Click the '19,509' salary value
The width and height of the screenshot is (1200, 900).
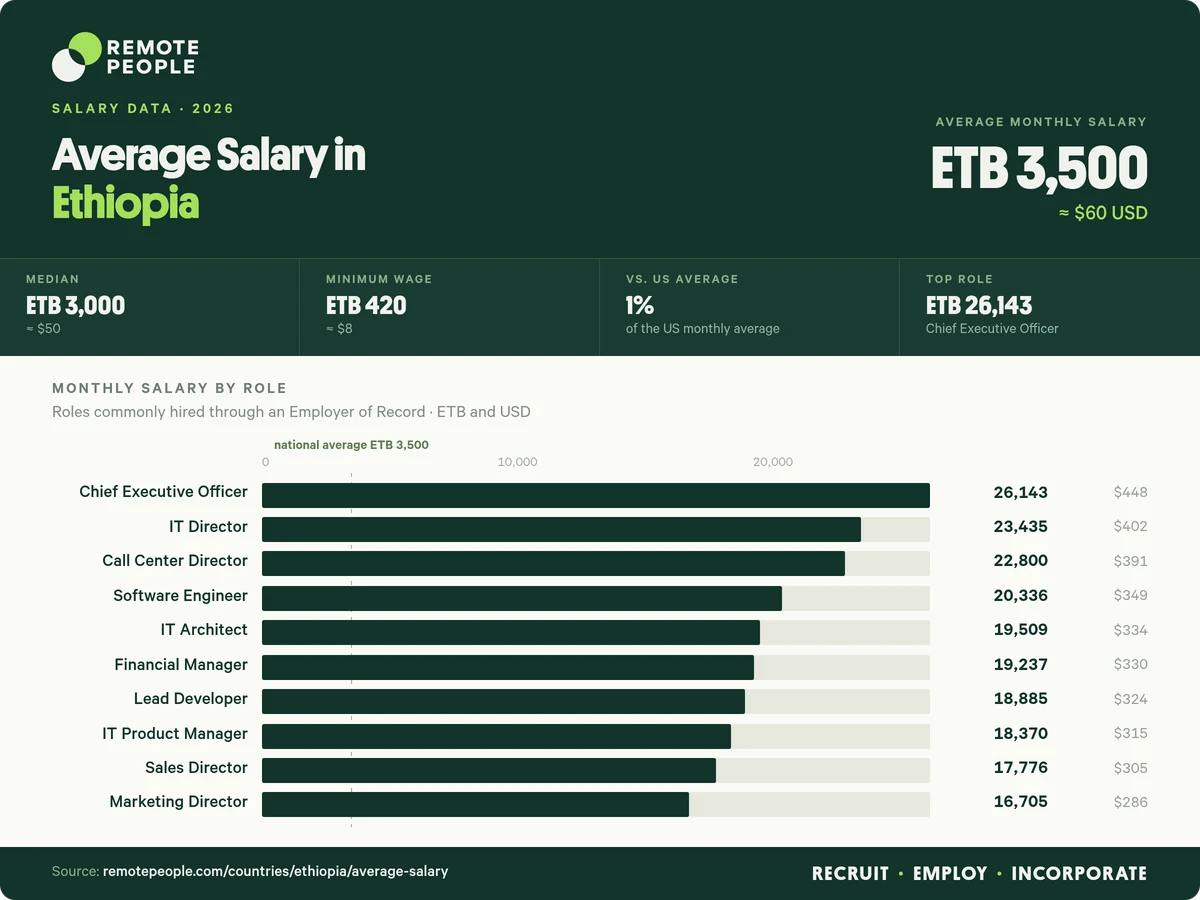tap(1021, 631)
